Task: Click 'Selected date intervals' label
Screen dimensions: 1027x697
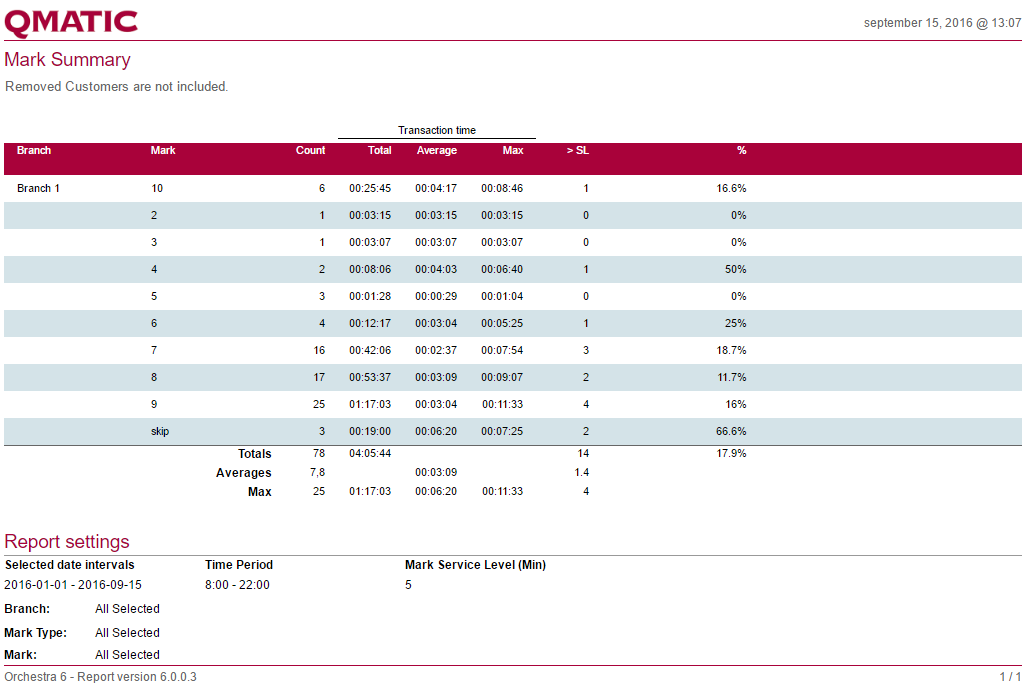Action: click(70, 565)
